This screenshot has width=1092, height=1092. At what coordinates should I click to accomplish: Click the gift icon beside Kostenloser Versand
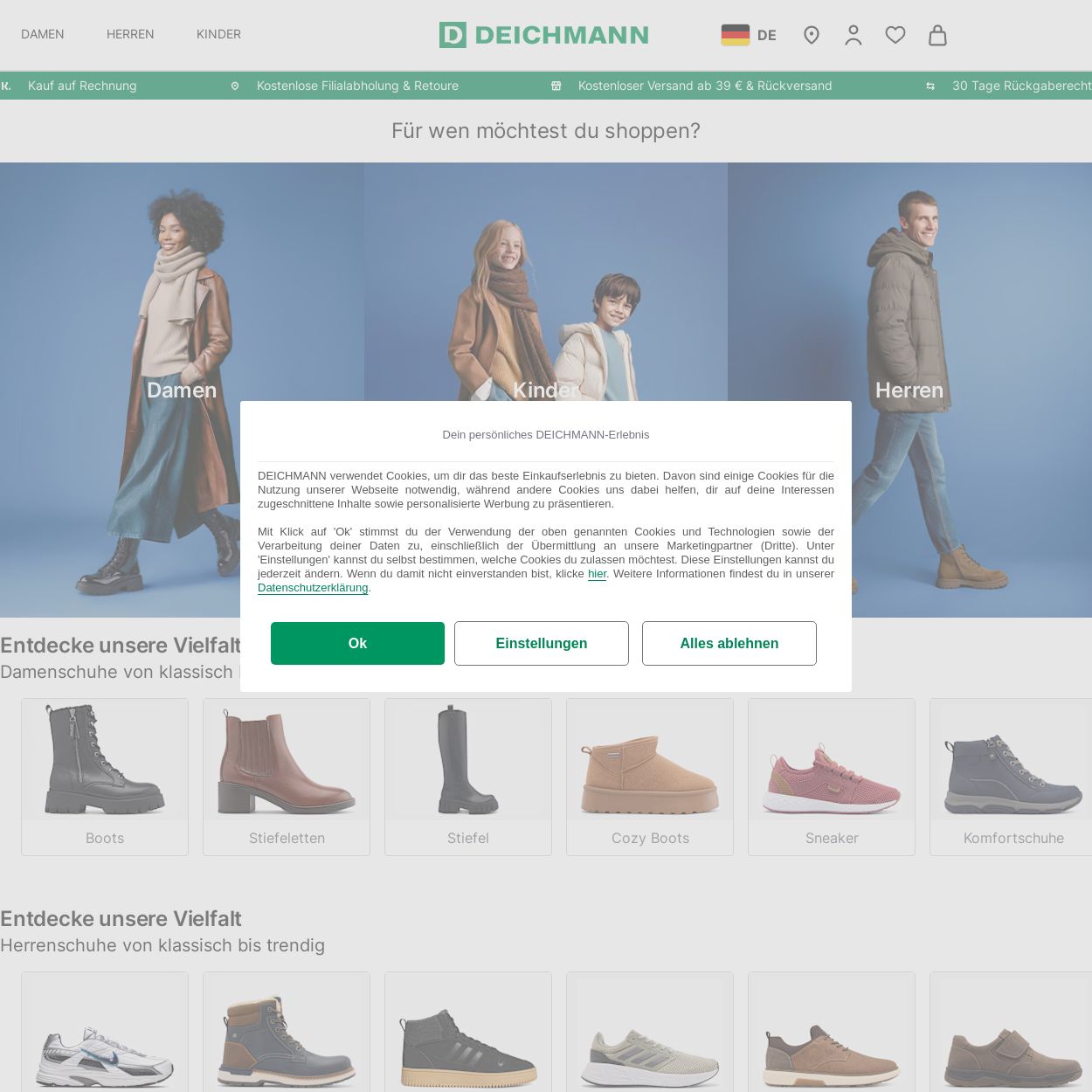tap(556, 86)
